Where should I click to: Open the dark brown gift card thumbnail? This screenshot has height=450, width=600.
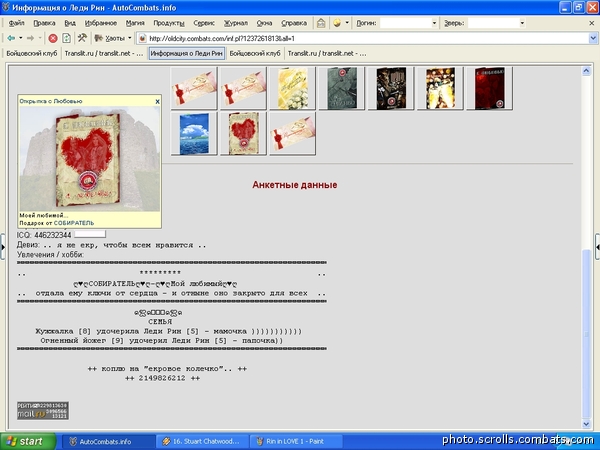[x=391, y=88]
